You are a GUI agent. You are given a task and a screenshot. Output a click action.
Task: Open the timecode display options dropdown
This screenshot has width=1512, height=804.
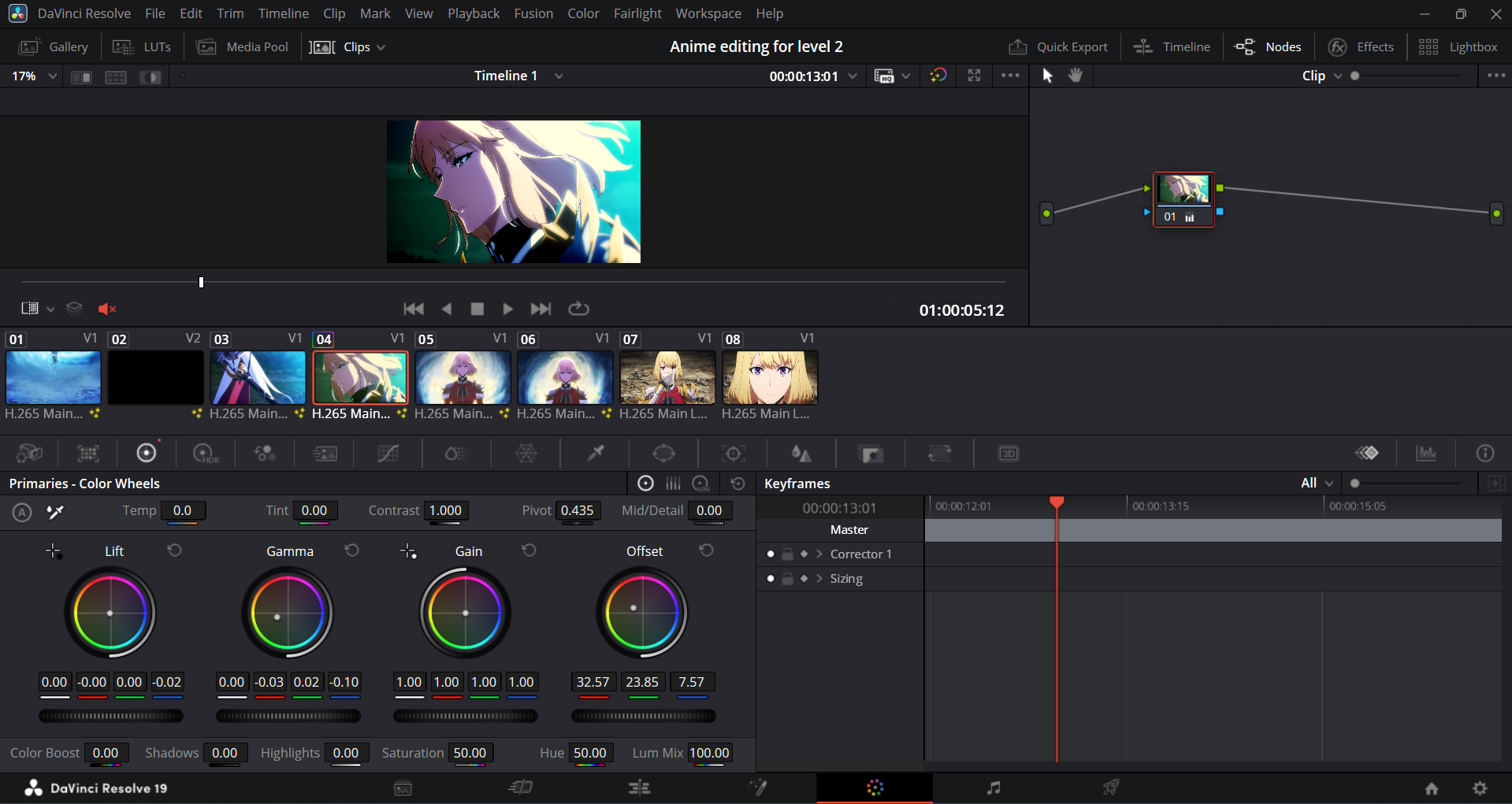click(x=853, y=76)
